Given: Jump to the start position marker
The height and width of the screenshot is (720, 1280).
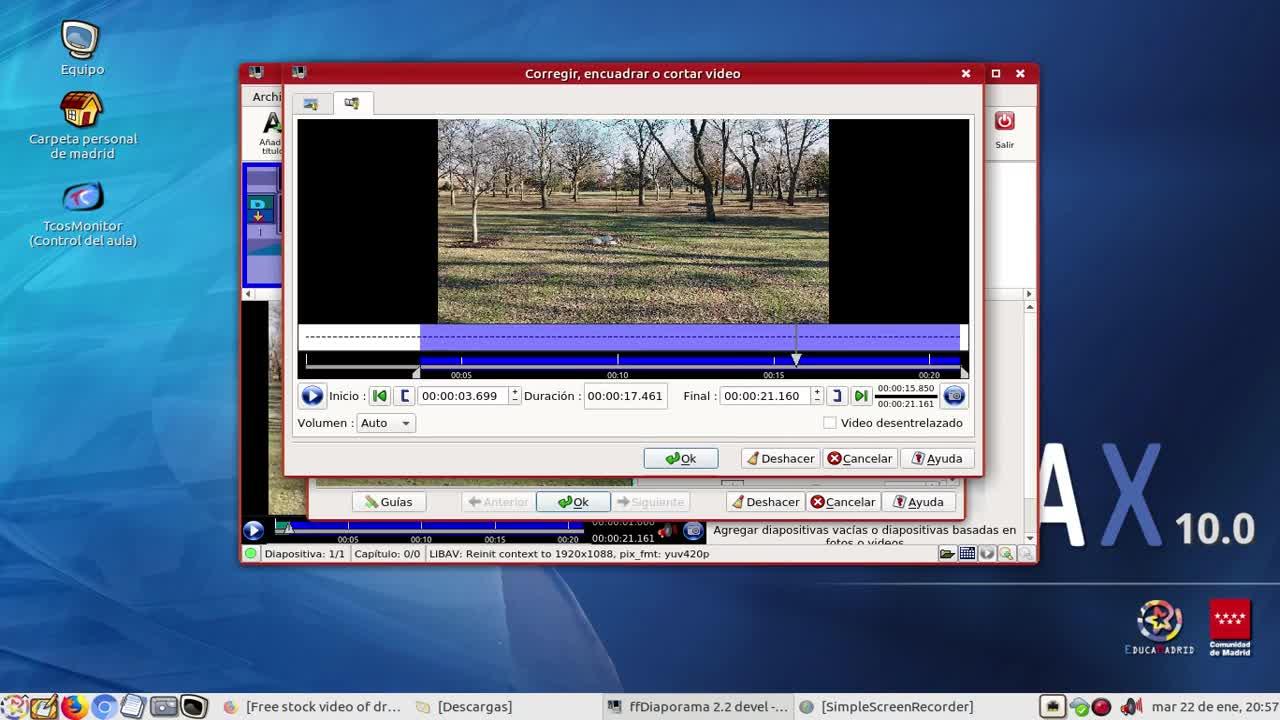Looking at the screenshot, I should click(379, 396).
